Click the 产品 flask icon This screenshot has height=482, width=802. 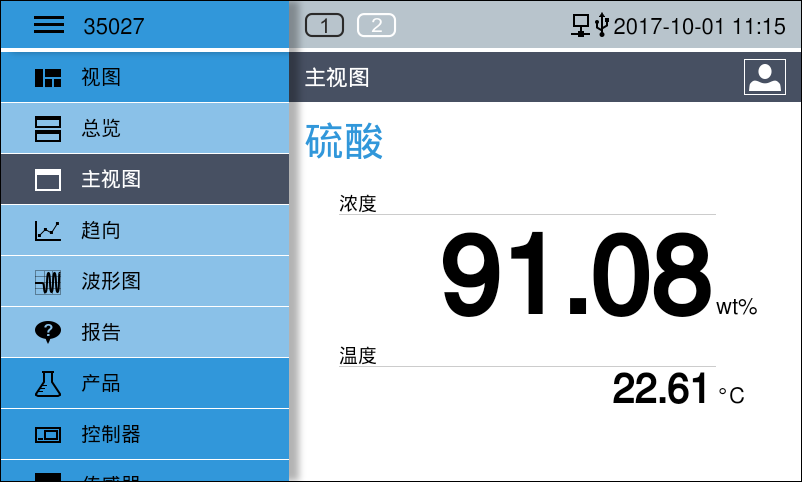coord(48,384)
